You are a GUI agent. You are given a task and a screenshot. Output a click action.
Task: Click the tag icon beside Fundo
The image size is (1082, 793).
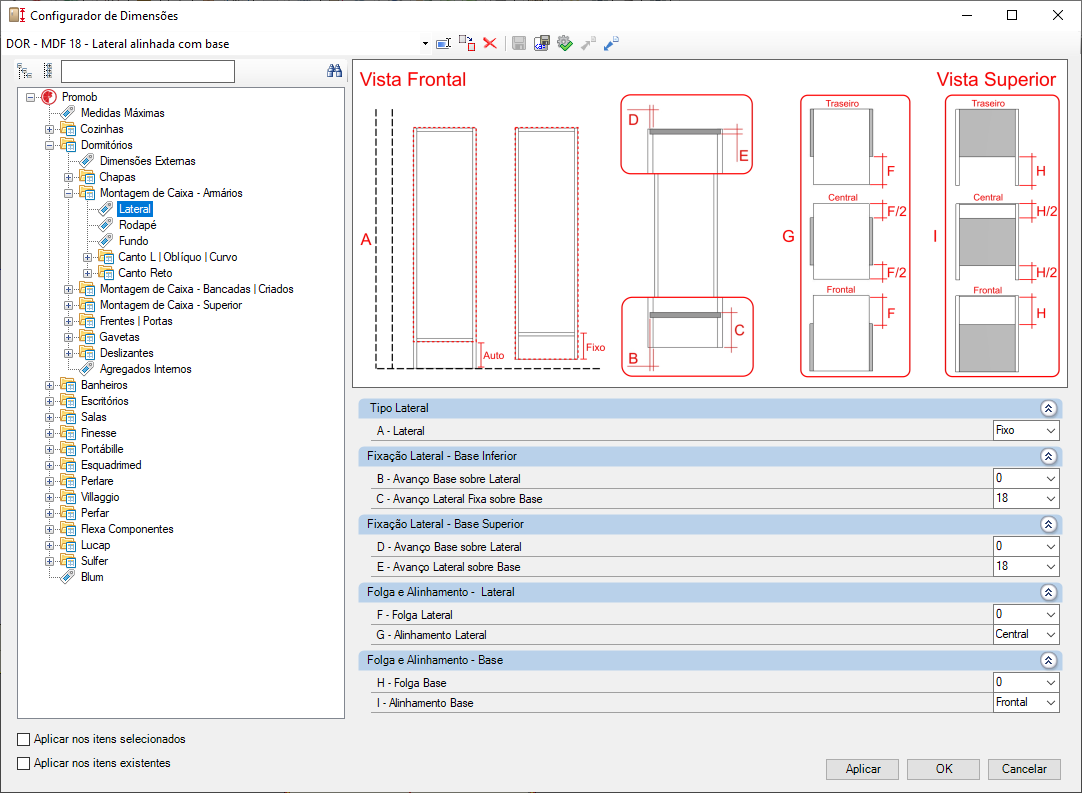[106, 241]
